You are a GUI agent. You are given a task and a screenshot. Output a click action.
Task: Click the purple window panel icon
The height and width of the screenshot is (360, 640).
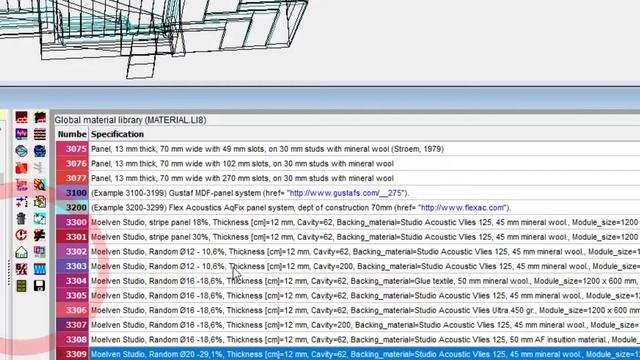tap(40, 252)
